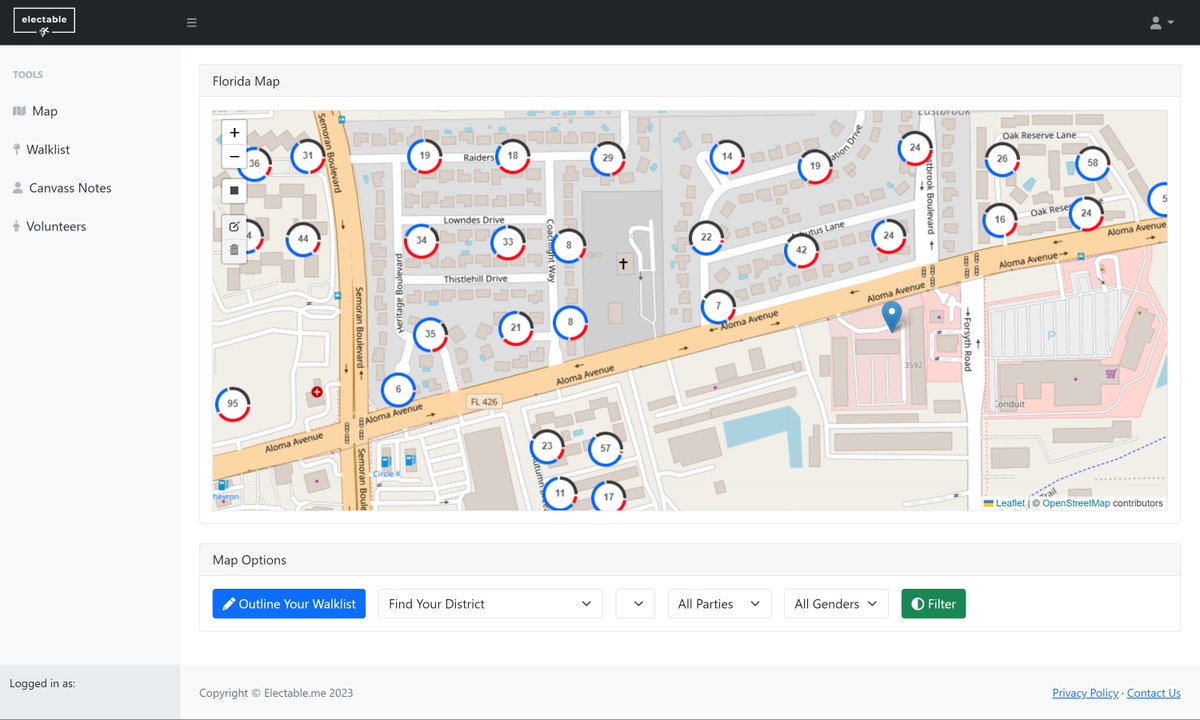This screenshot has width=1200, height=720.
Task: Click the cluster marker labeled 34
Action: point(421,241)
